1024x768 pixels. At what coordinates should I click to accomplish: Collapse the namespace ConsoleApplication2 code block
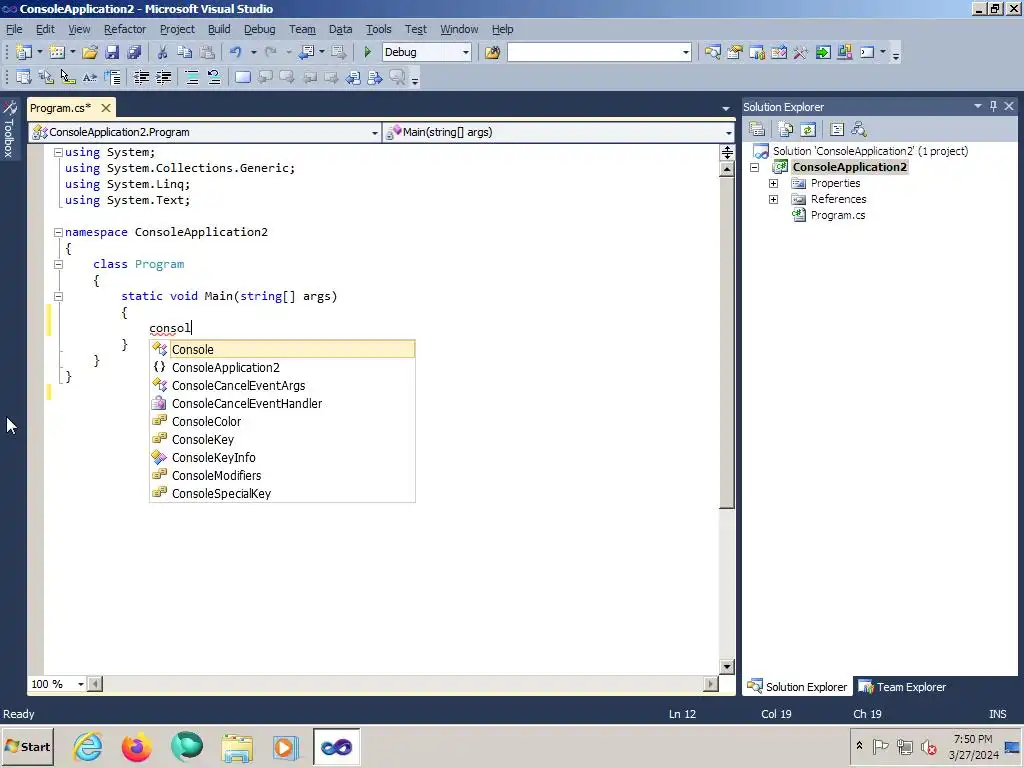pyautogui.click(x=58, y=232)
